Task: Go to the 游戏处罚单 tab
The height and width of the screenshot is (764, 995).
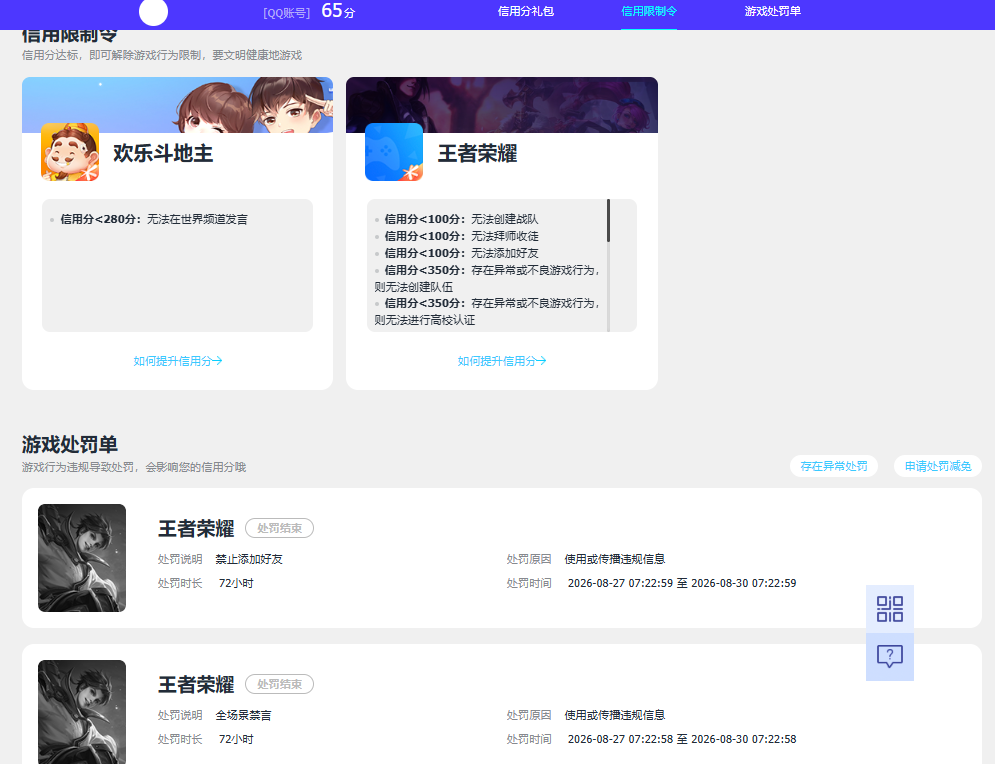Action: click(772, 11)
